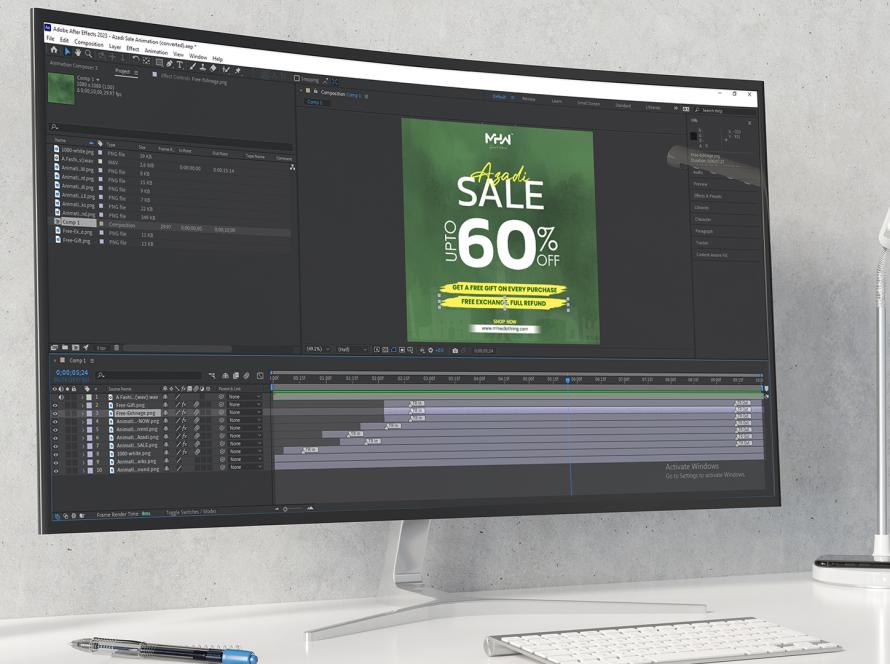The height and width of the screenshot is (664, 890).
Task: Take snapshot with the camera icon
Action: [x=455, y=350]
